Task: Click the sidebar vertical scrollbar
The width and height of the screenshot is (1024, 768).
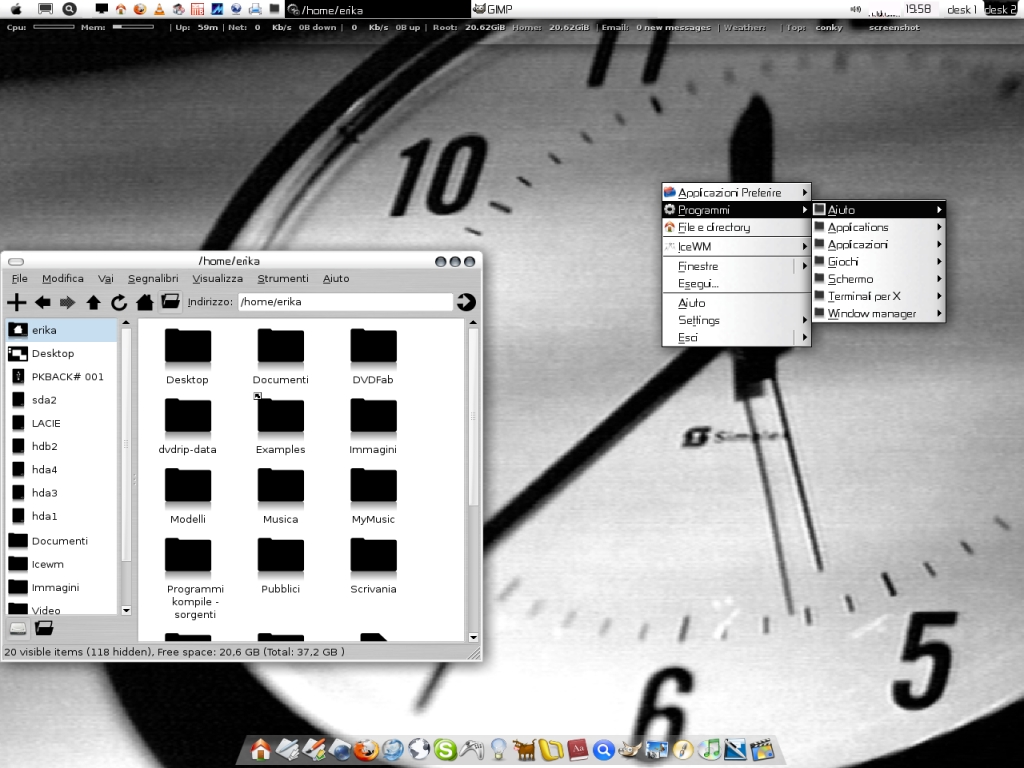Action: pos(126,444)
